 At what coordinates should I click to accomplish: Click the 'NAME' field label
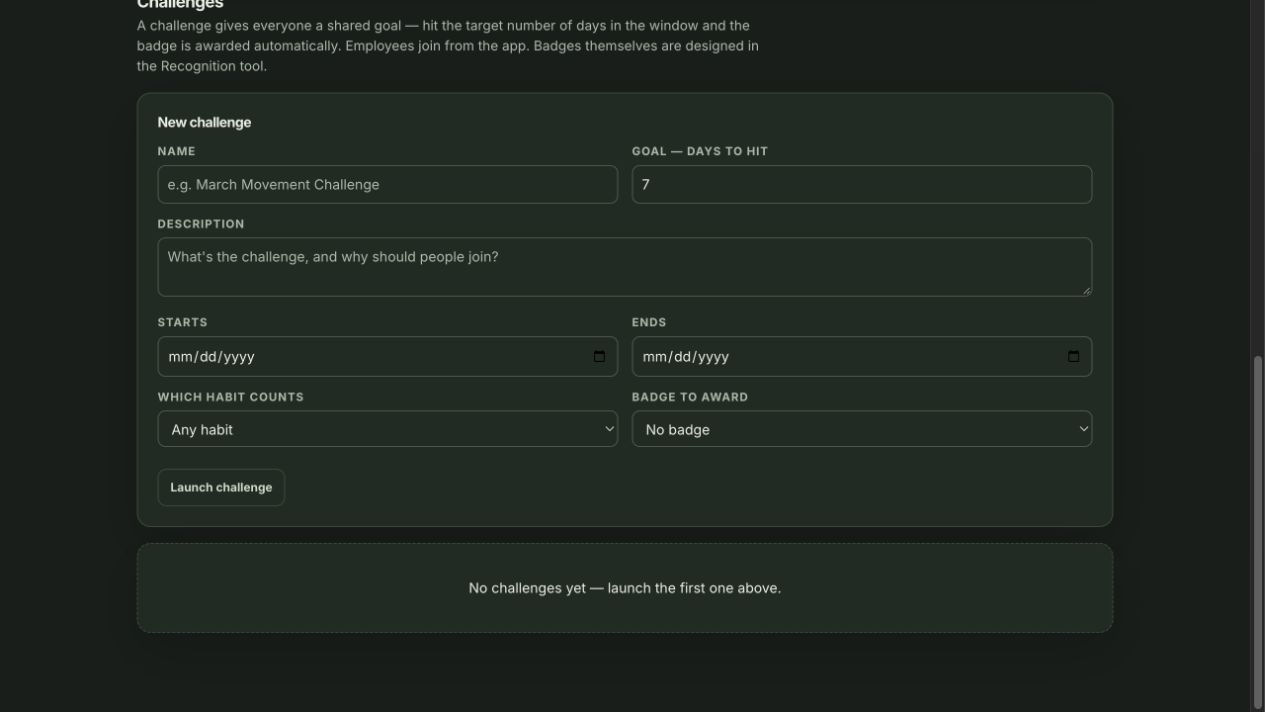point(177,151)
